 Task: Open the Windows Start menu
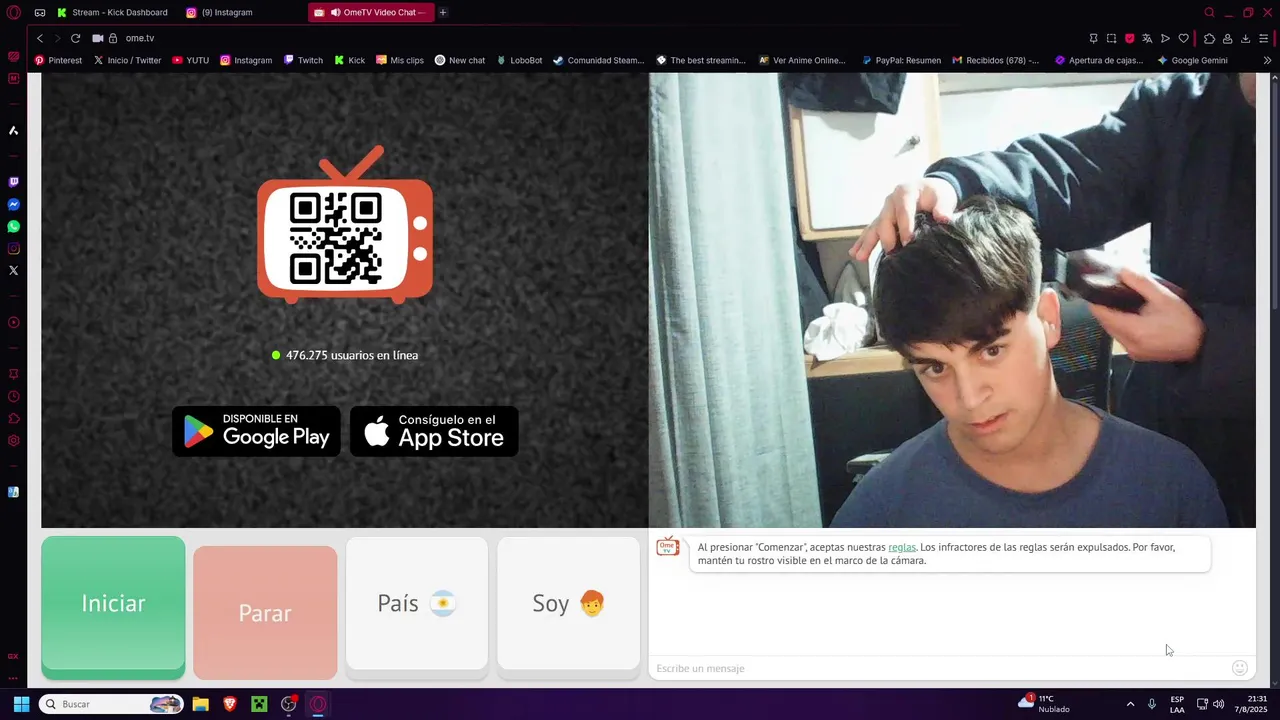[x=20, y=704]
